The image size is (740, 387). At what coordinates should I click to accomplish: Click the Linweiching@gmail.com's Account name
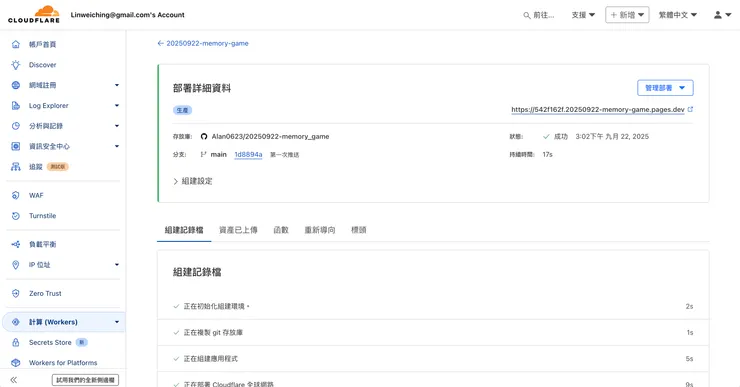point(127,15)
